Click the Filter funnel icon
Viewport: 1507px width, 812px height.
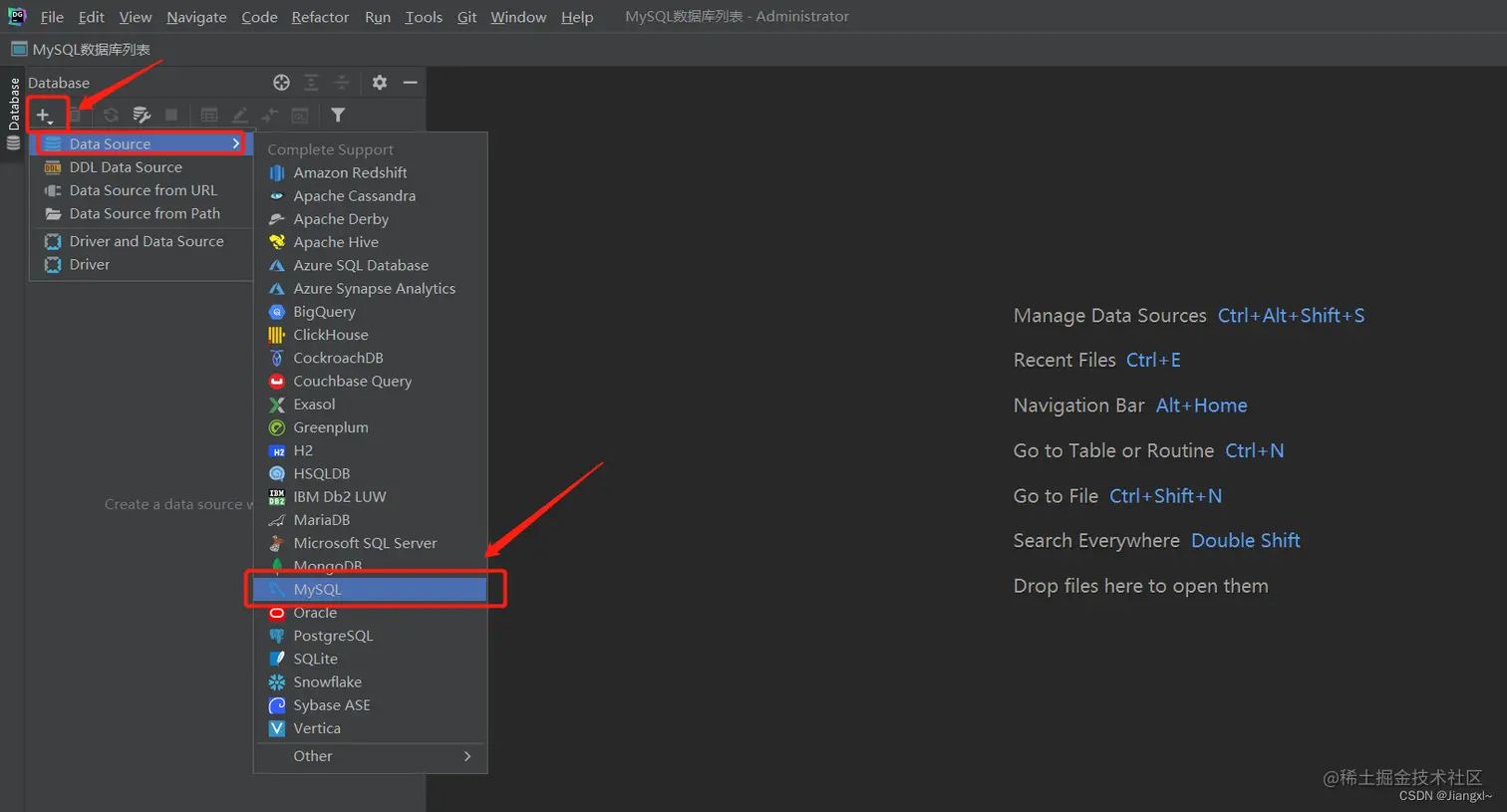(338, 116)
